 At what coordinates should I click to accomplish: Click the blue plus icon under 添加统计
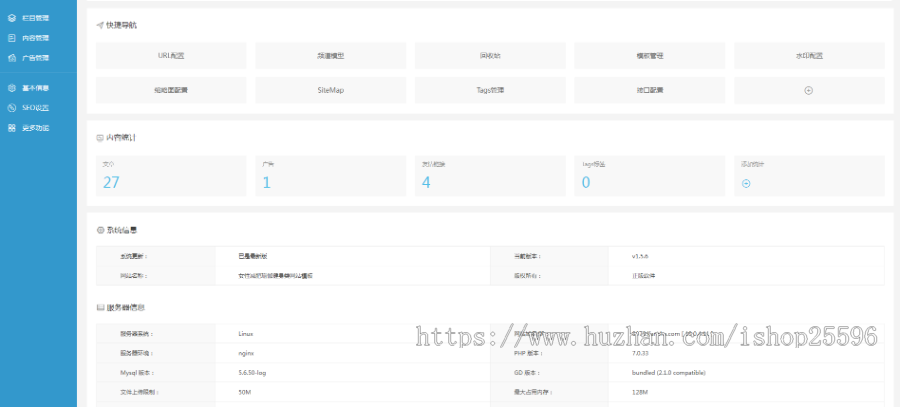tap(746, 184)
